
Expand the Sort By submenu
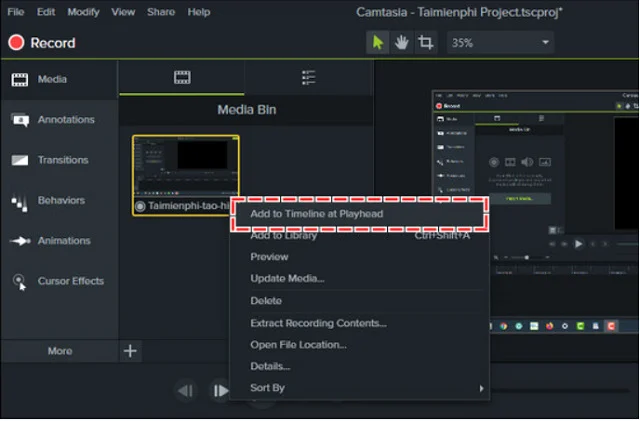click(359, 388)
